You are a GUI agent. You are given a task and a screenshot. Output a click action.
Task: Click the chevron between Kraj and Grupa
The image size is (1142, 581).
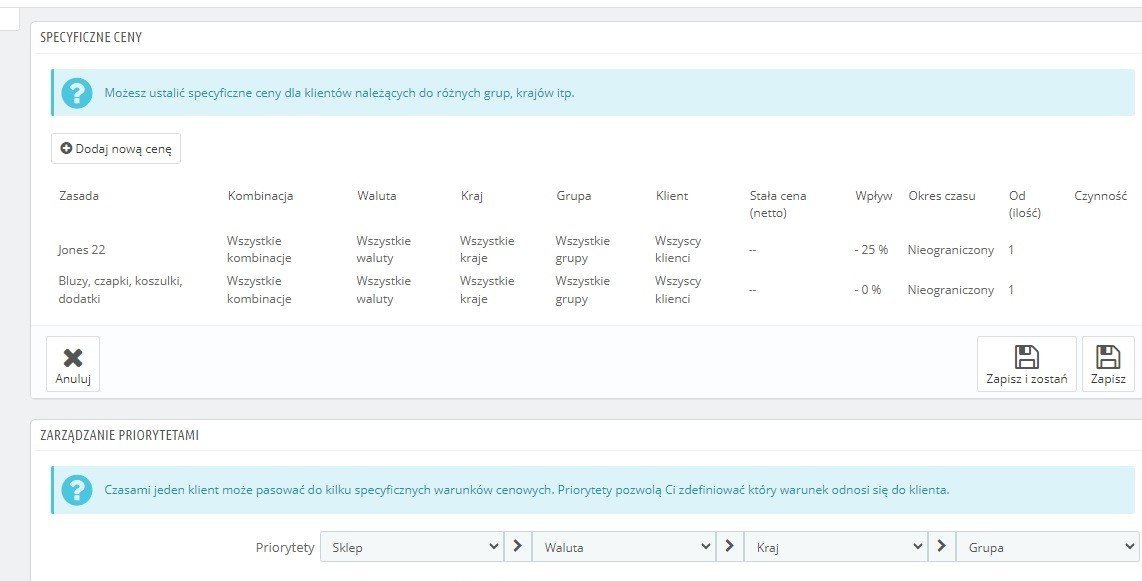pos(942,547)
